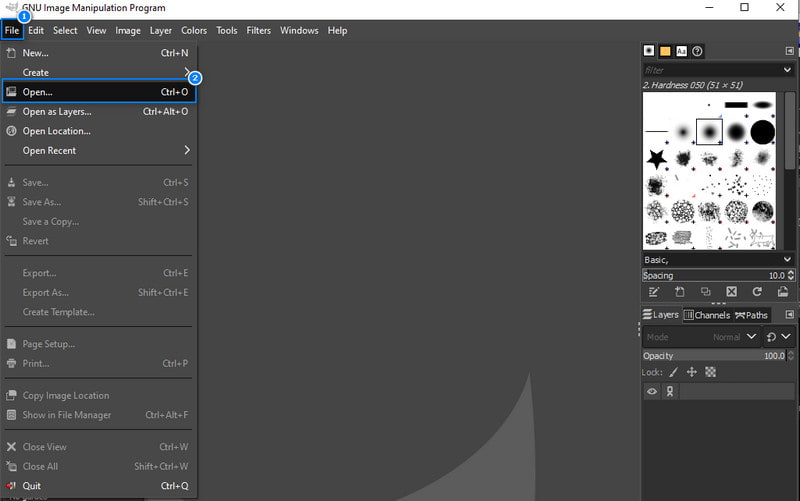
Task: Open the Brushes dock tab
Action: pyautogui.click(x=648, y=51)
